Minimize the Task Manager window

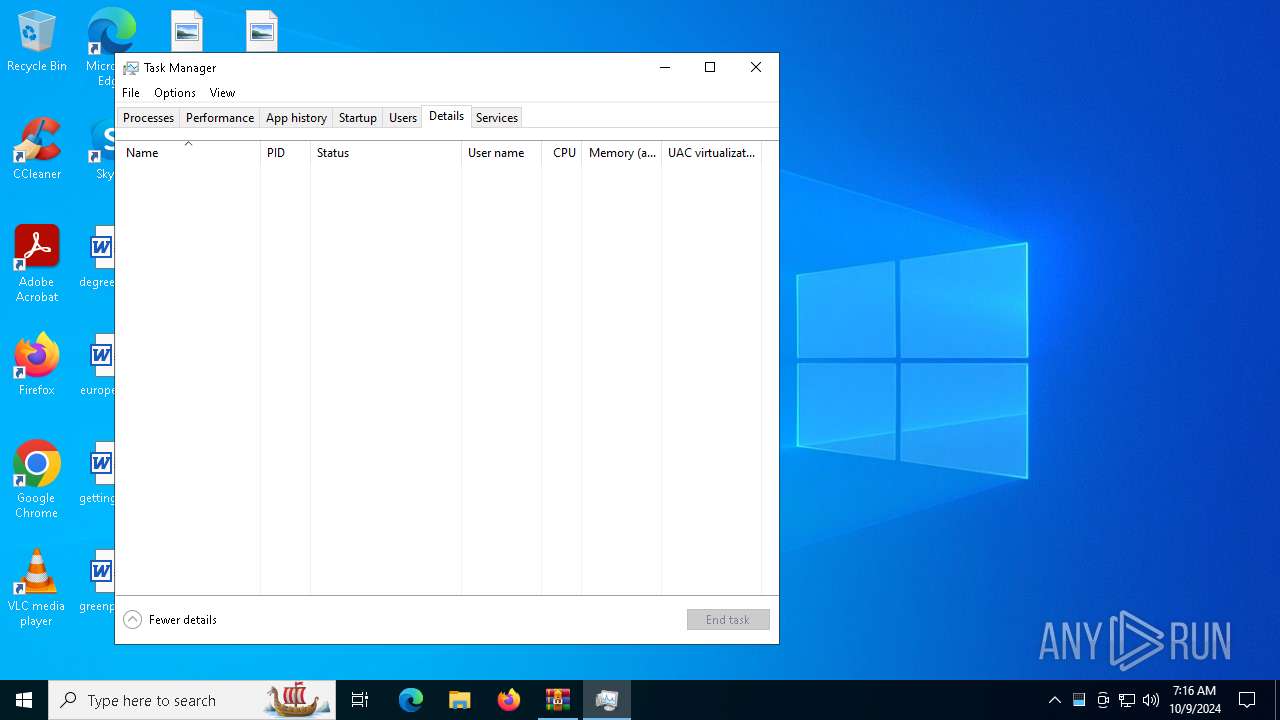(x=665, y=68)
